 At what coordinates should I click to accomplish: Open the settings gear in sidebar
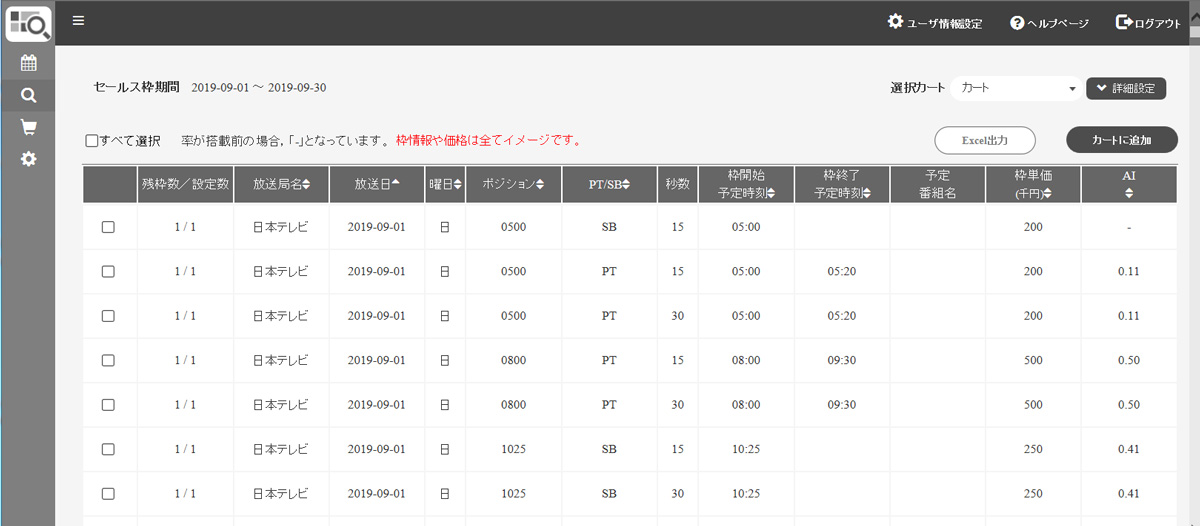(x=28, y=159)
